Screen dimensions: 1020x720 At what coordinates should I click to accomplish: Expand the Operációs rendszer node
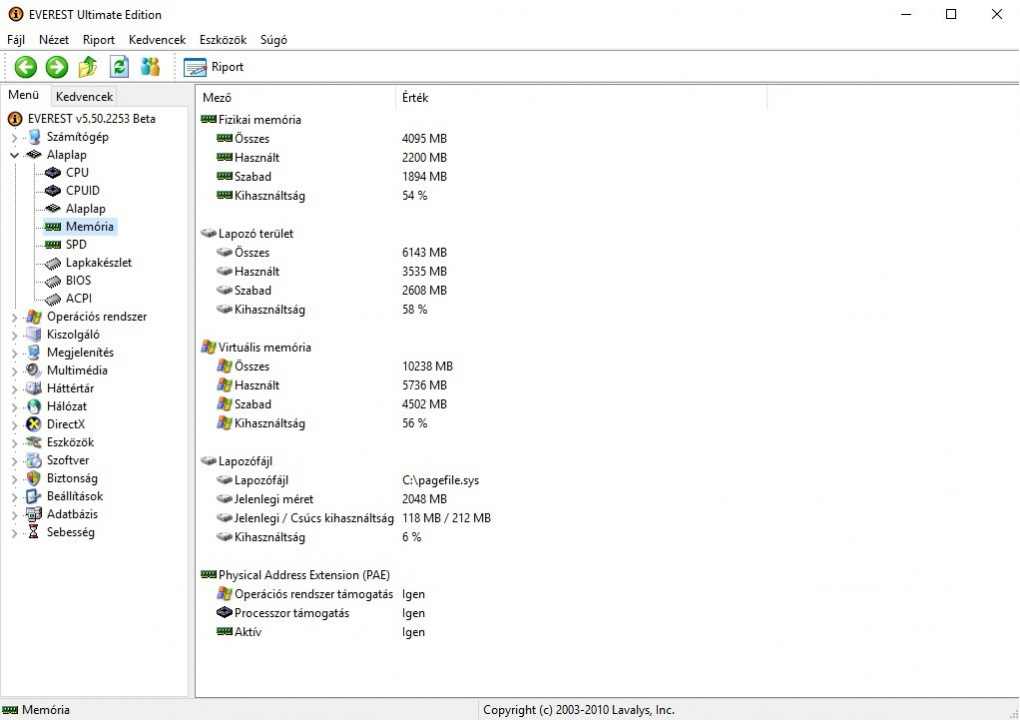point(14,317)
